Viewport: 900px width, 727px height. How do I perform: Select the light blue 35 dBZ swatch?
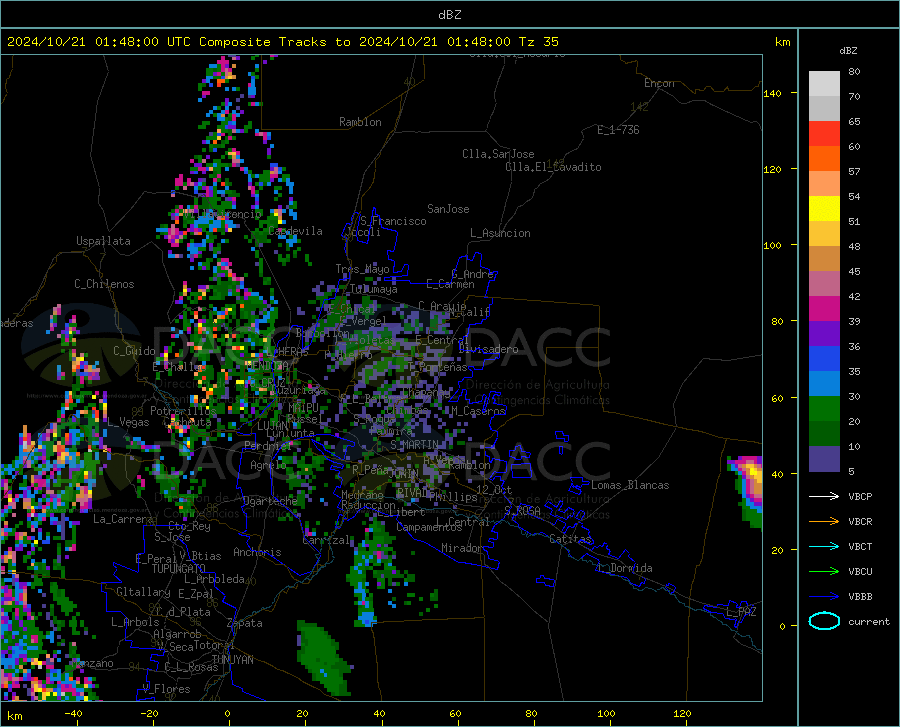824,384
